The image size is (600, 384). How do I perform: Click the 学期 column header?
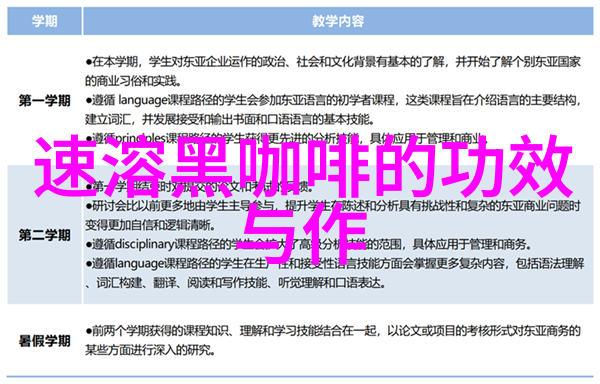tap(44, 21)
